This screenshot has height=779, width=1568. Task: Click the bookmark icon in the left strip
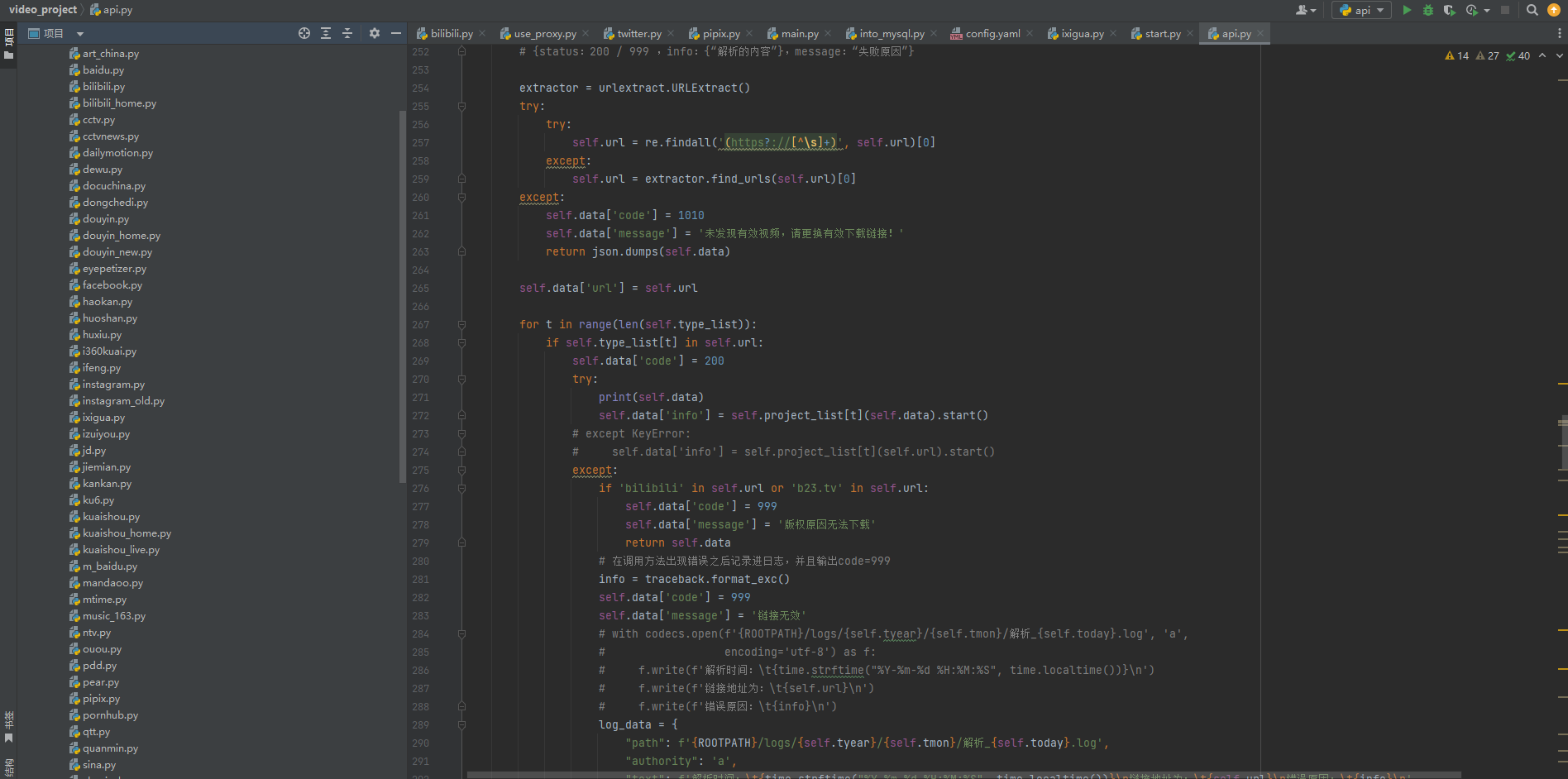pos(9,738)
